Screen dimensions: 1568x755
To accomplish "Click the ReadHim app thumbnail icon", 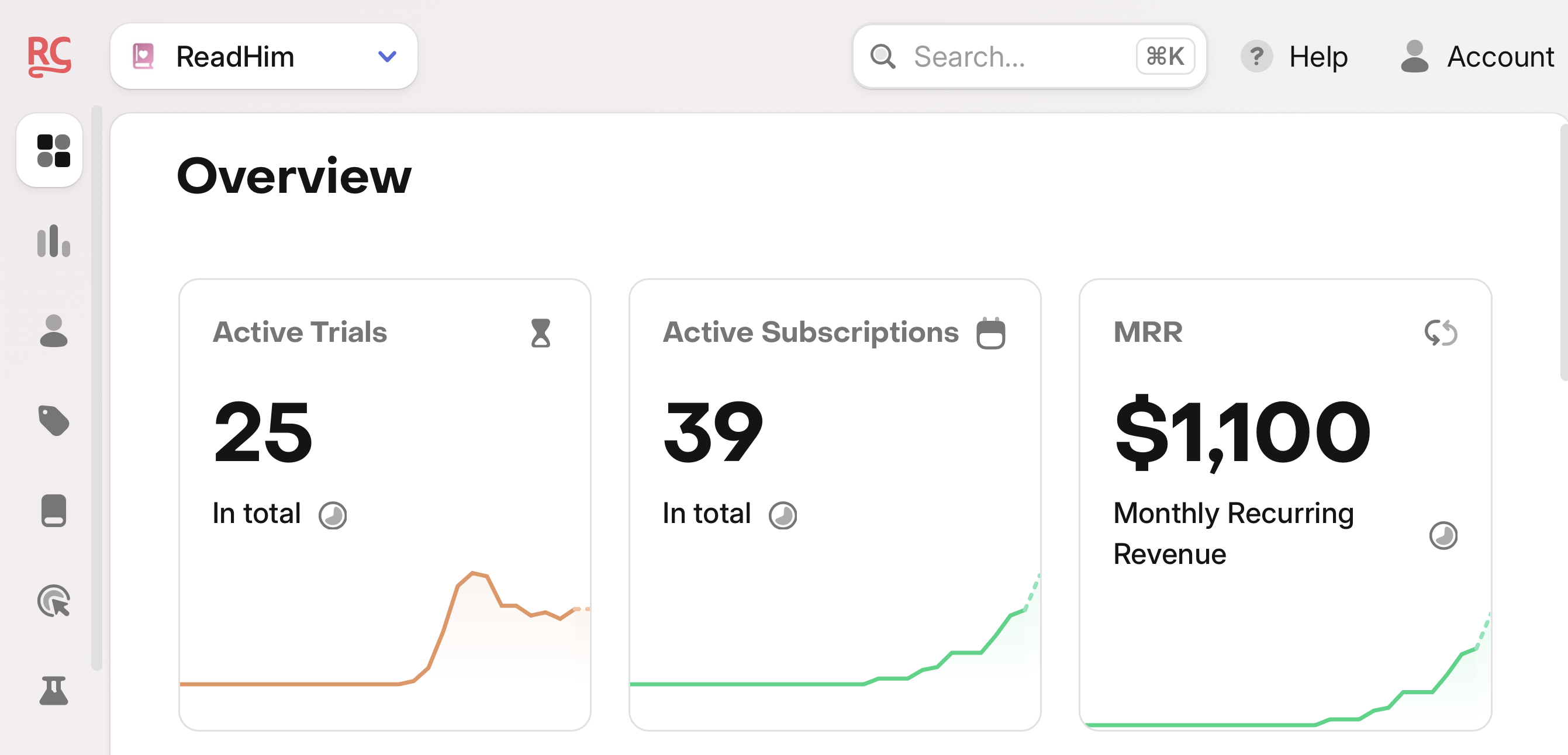I will tap(143, 57).
